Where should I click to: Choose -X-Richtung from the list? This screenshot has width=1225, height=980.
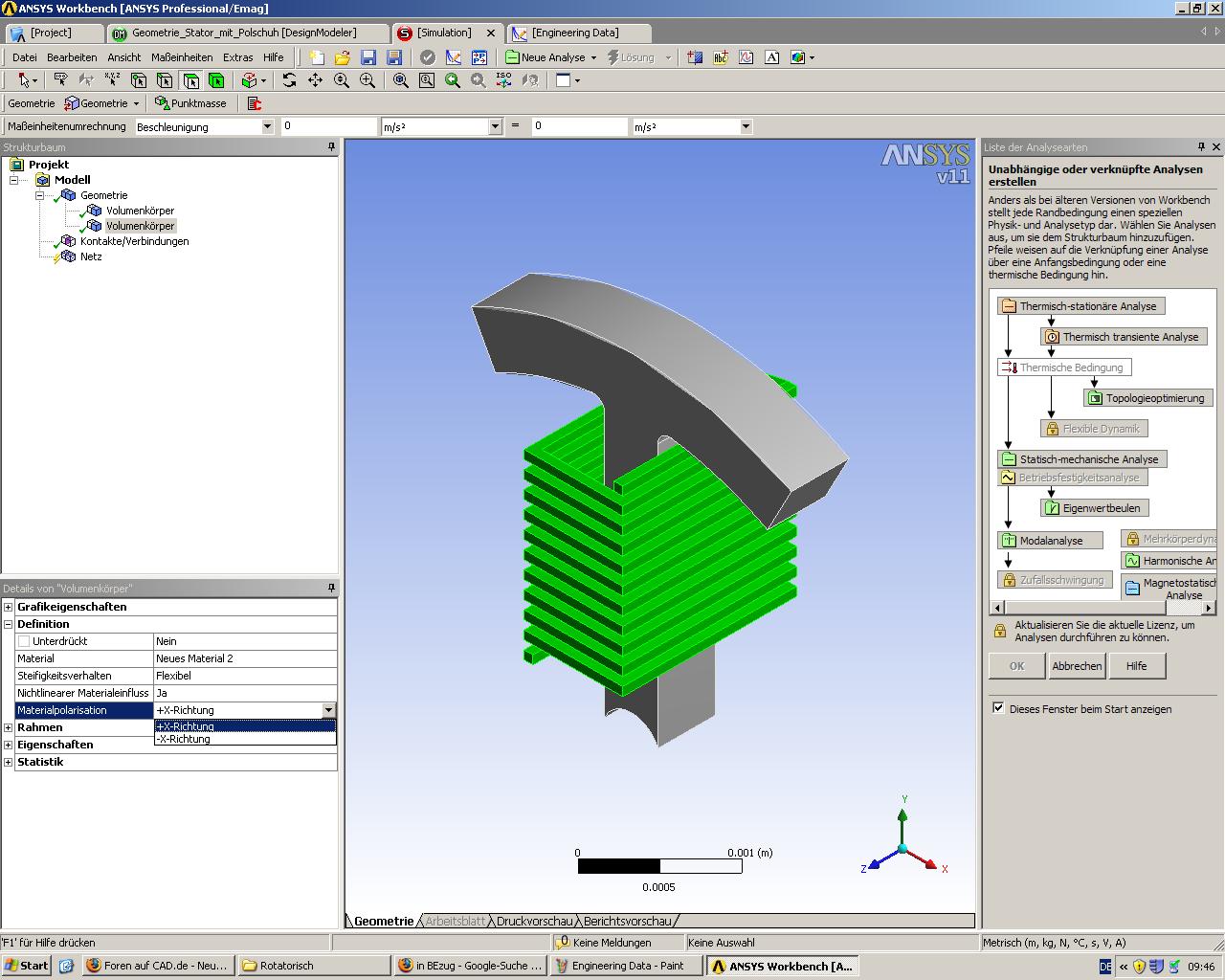coord(245,739)
